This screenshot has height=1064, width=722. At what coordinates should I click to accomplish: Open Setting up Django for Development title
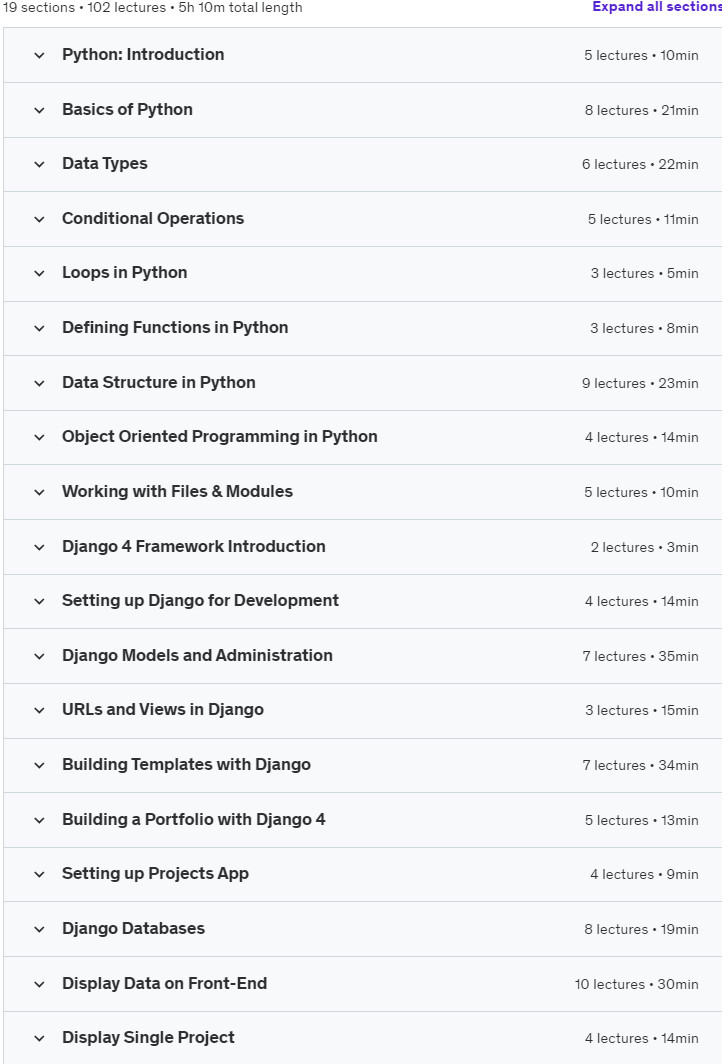click(x=200, y=601)
